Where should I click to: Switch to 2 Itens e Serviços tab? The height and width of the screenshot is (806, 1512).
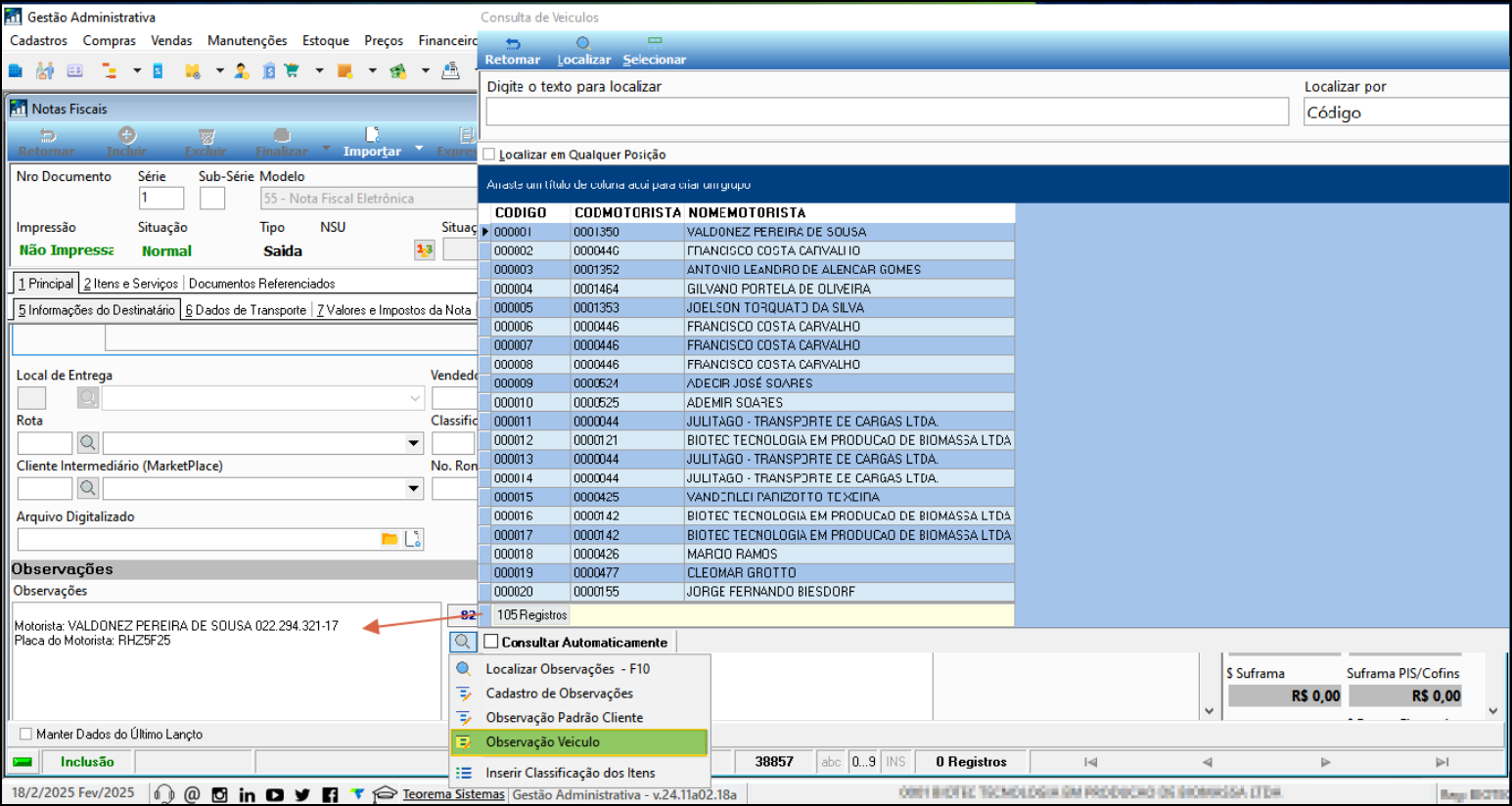130,284
